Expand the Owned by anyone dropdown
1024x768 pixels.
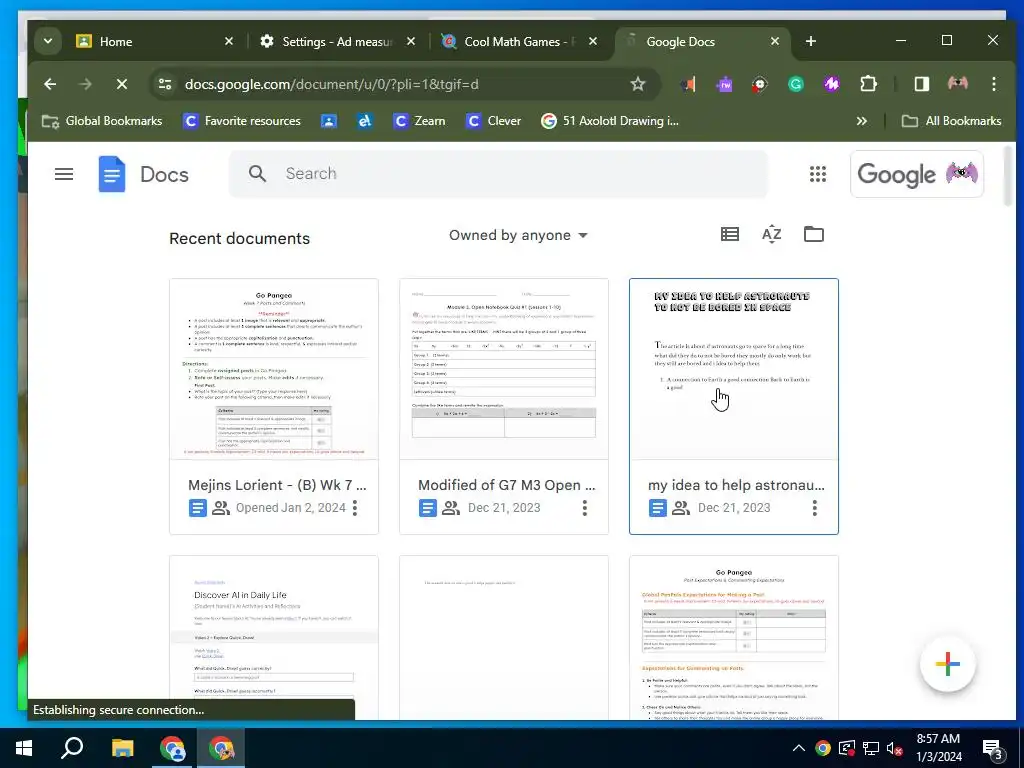[518, 235]
